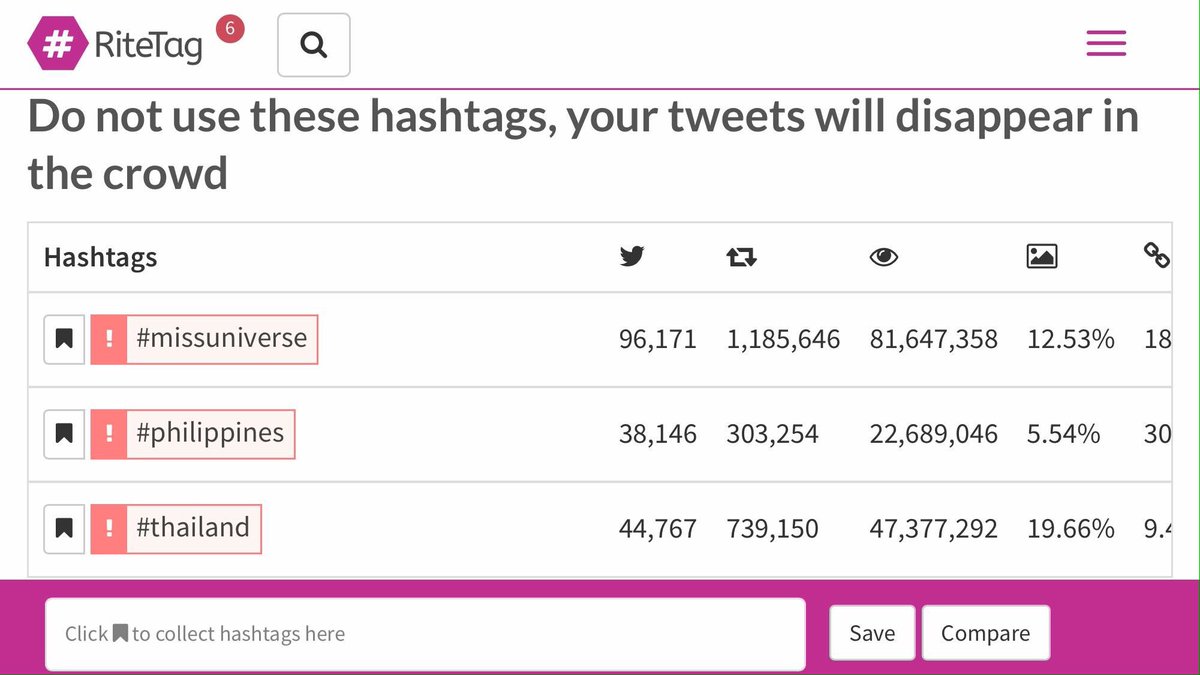Image resolution: width=1200 pixels, height=675 pixels.
Task: Open the hamburger menu
Action: (x=1106, y=43)
